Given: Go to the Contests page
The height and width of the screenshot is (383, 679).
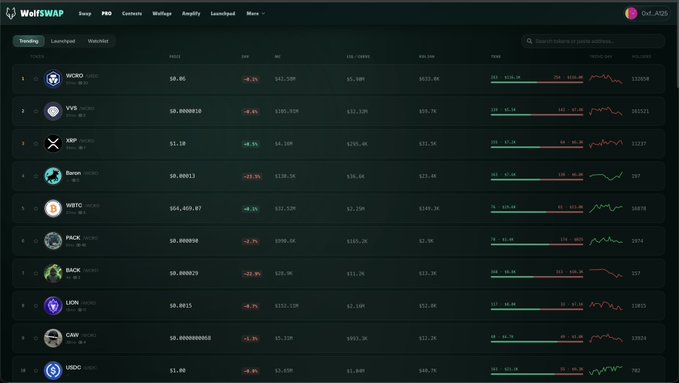Looking at the screenshot, I should (x=132, y=13).
